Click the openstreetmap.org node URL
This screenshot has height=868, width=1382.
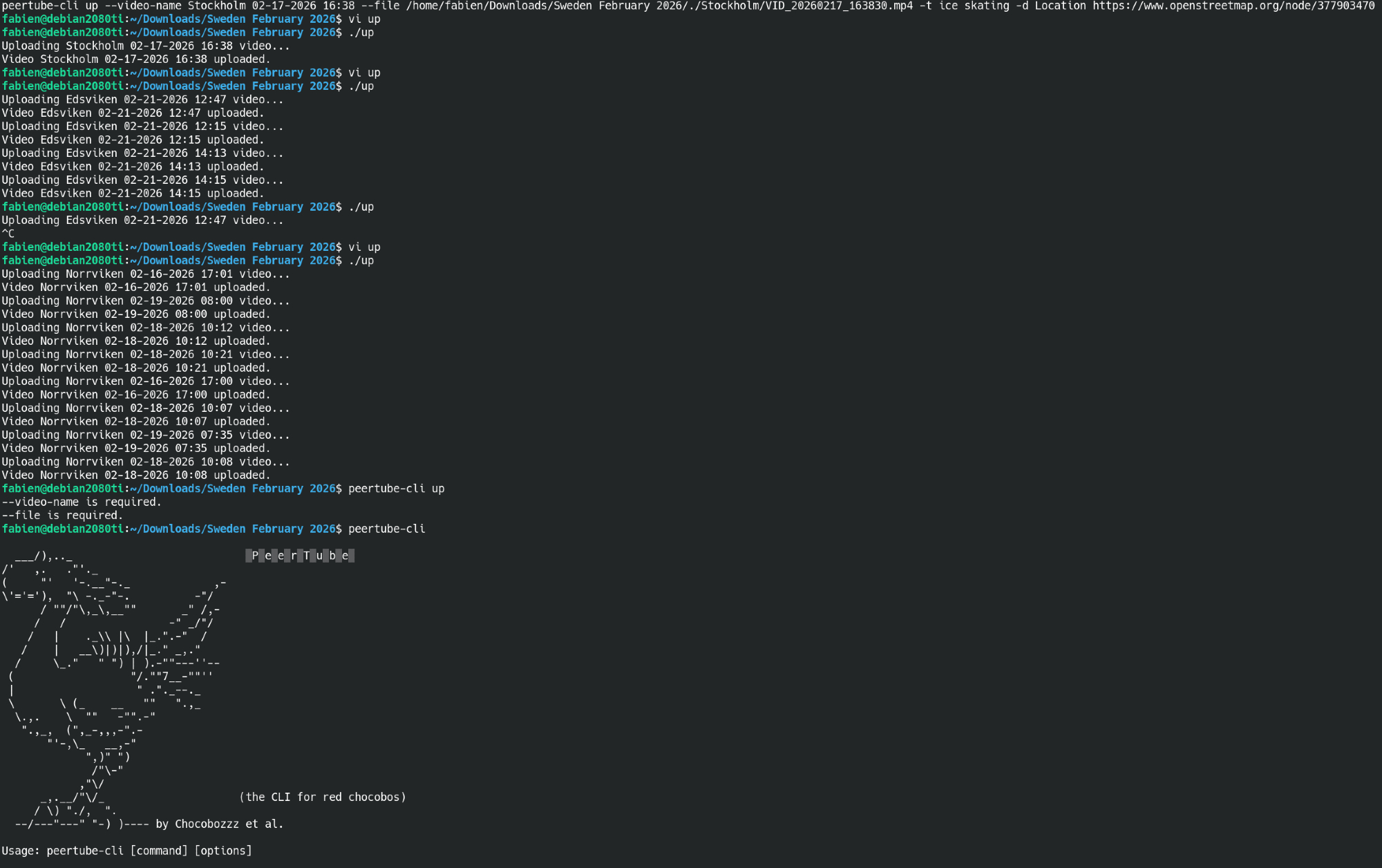click(1233, 6)
